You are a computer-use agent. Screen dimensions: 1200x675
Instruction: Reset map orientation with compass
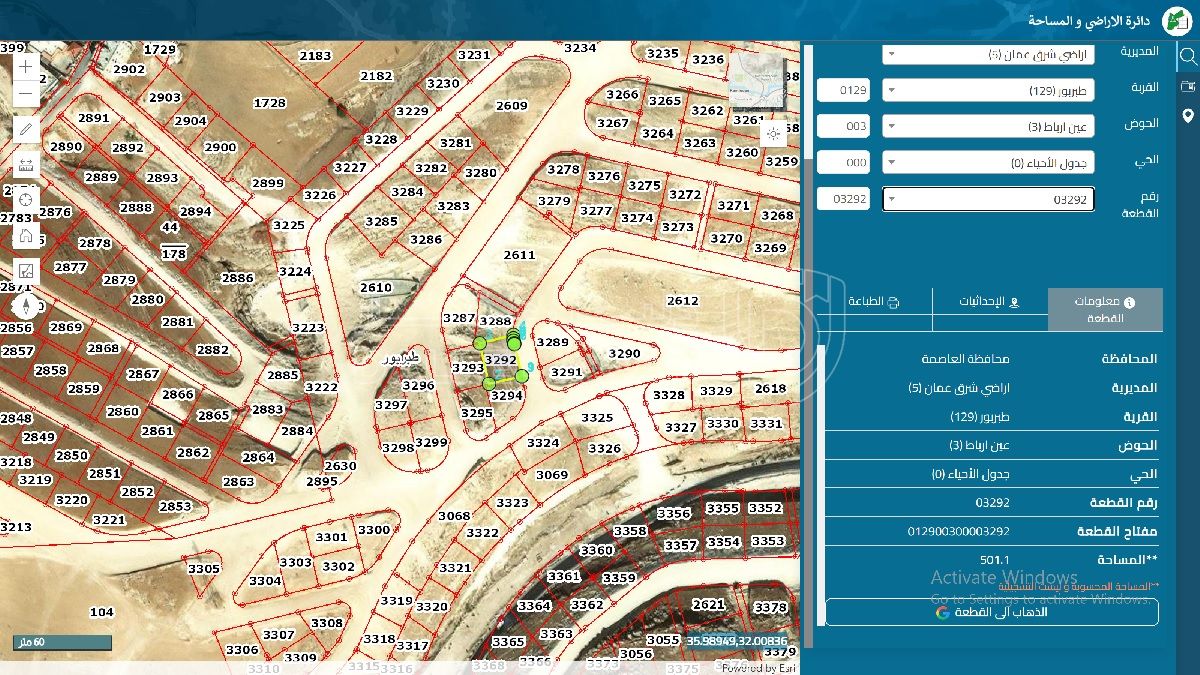coord(26,306)
